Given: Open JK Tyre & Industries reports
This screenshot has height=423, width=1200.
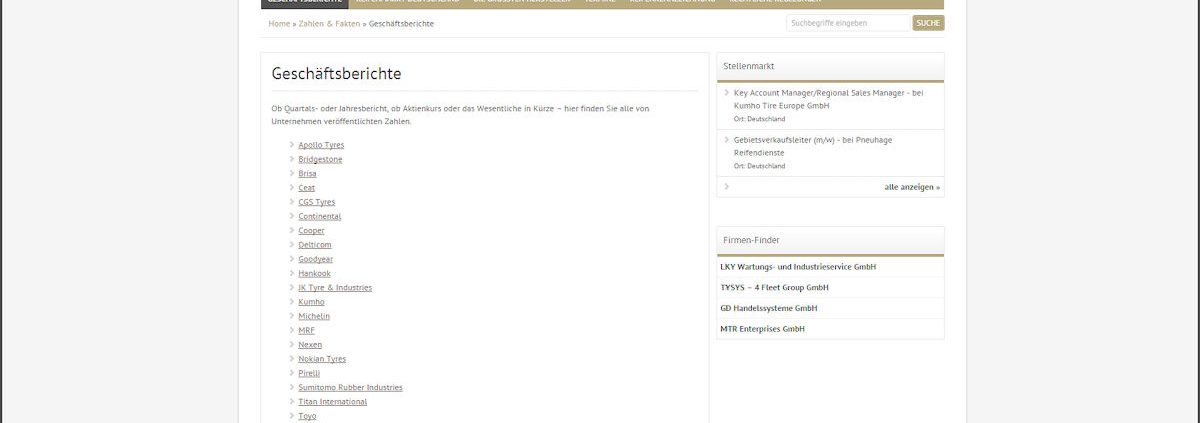Looking at the screenshot, I should 335,288.
